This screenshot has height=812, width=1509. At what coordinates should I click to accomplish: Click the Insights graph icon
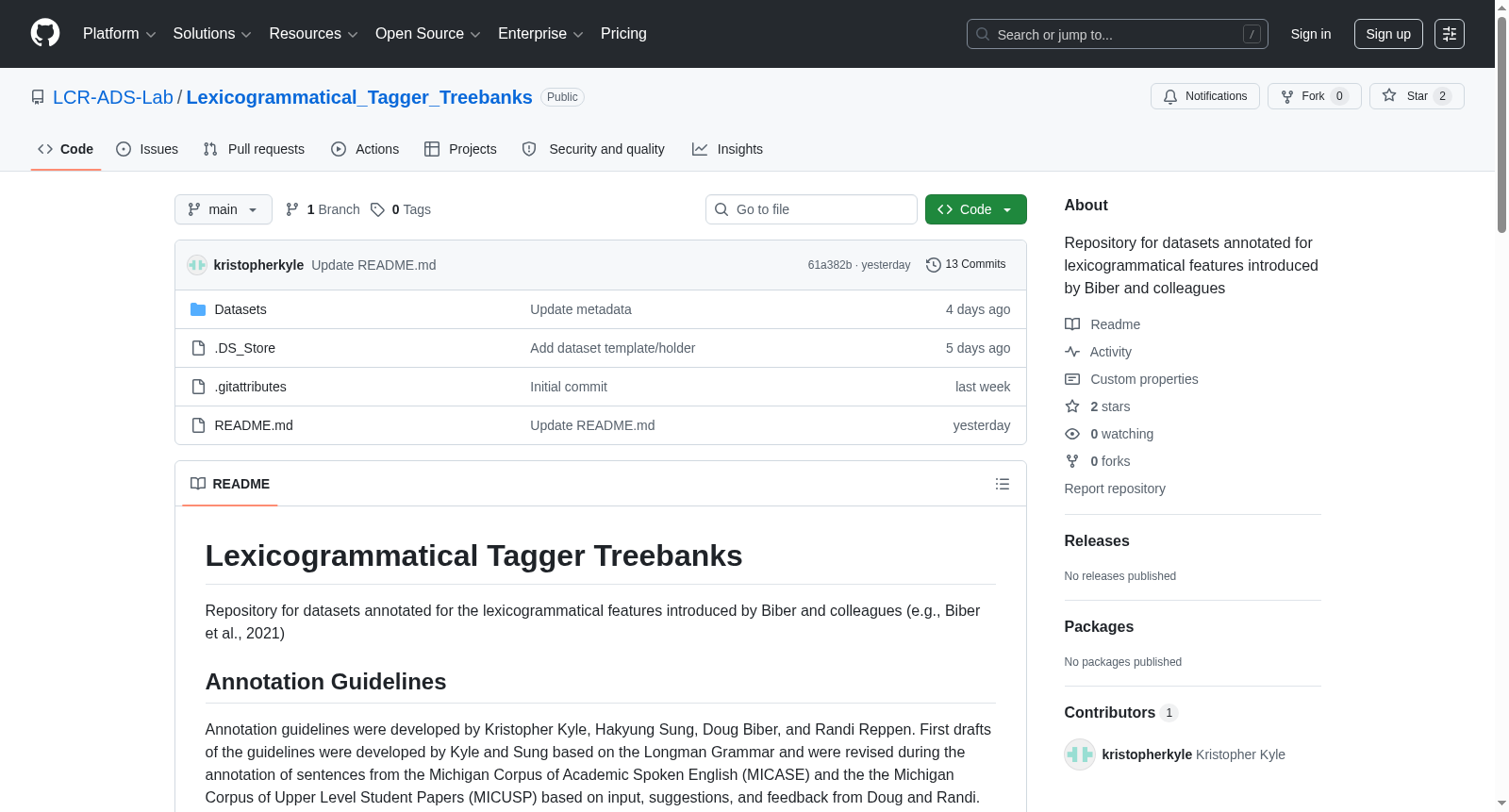coord(700,149)
